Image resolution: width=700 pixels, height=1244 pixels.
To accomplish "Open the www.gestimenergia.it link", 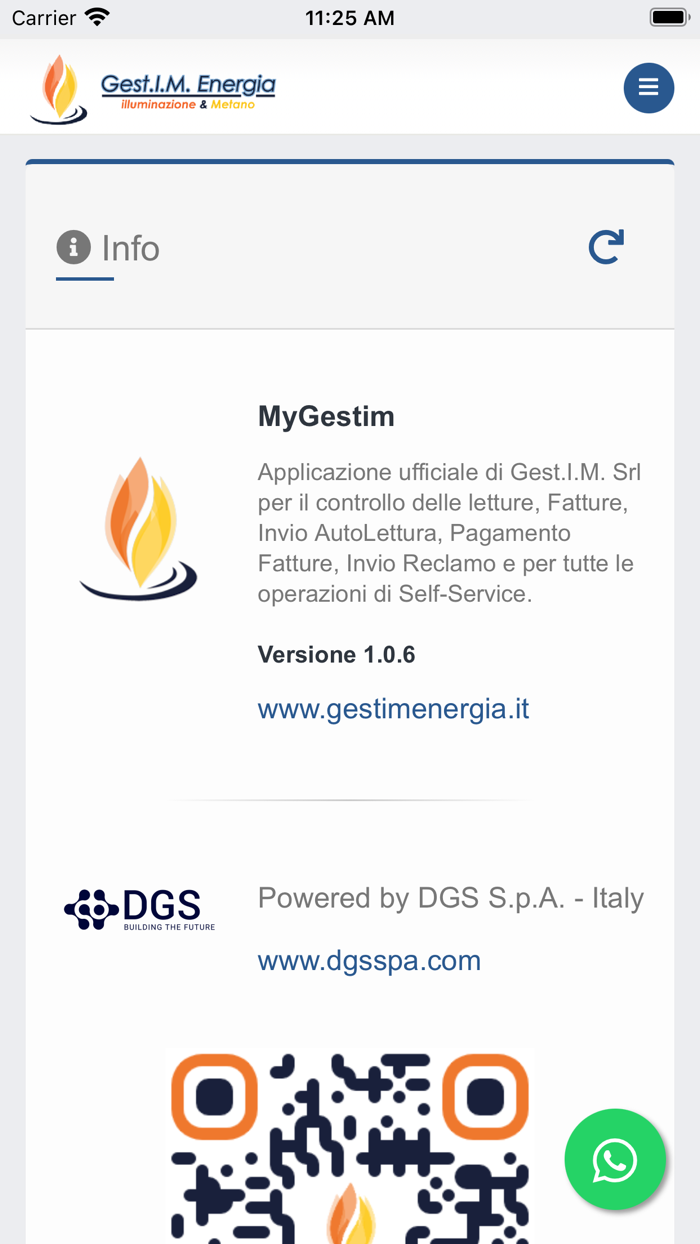I will tap(393, 708).
